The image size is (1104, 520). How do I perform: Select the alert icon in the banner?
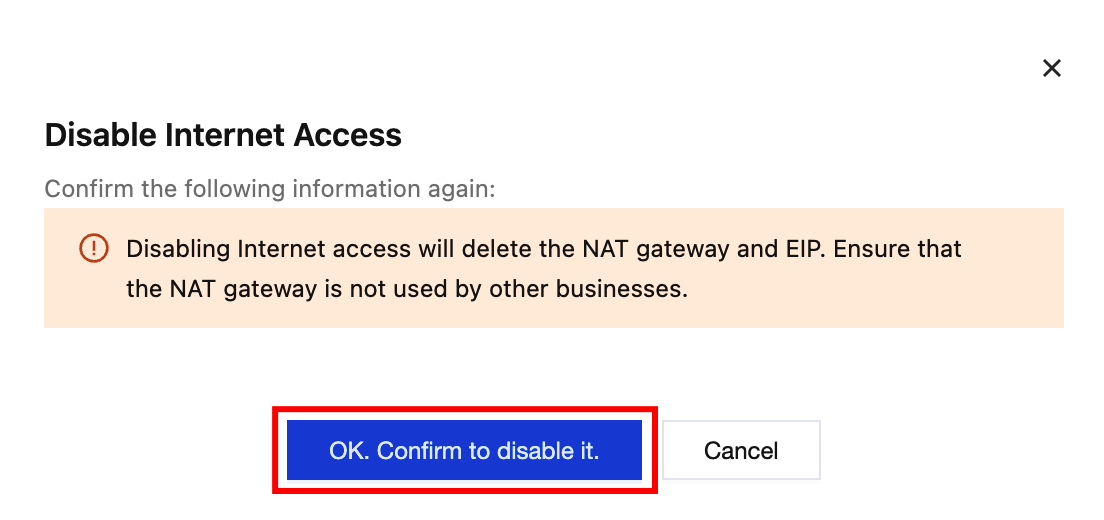pyautogui.click(x=92, y=248)
